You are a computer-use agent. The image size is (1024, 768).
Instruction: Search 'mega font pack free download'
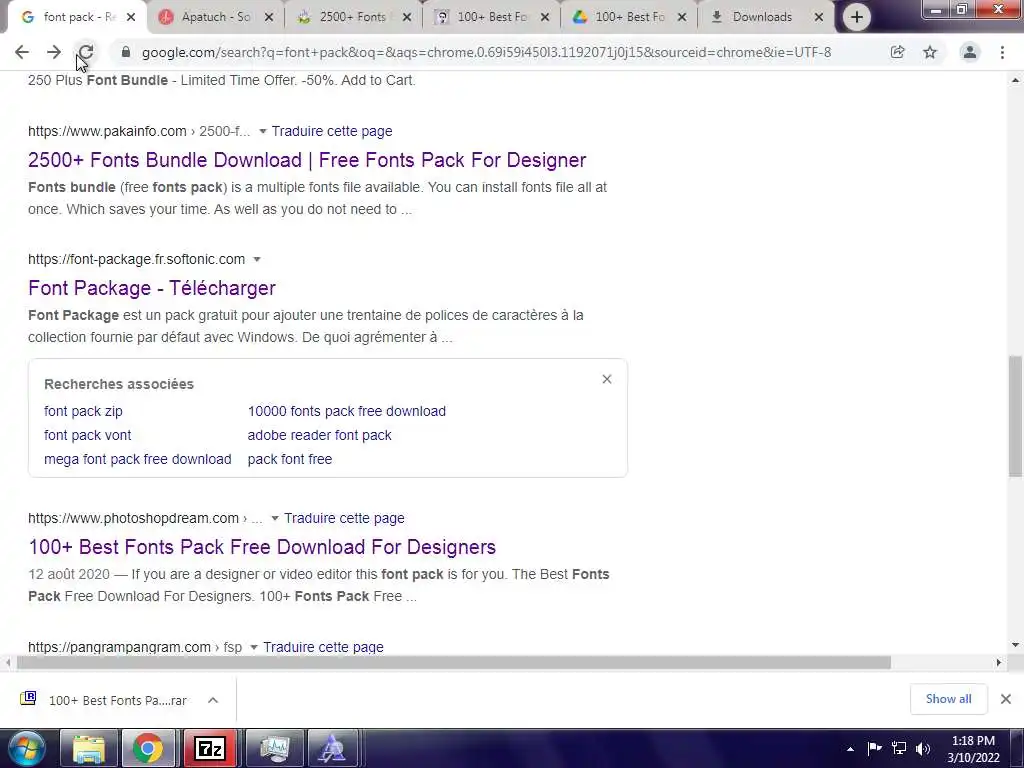click(x=138, y=460)
